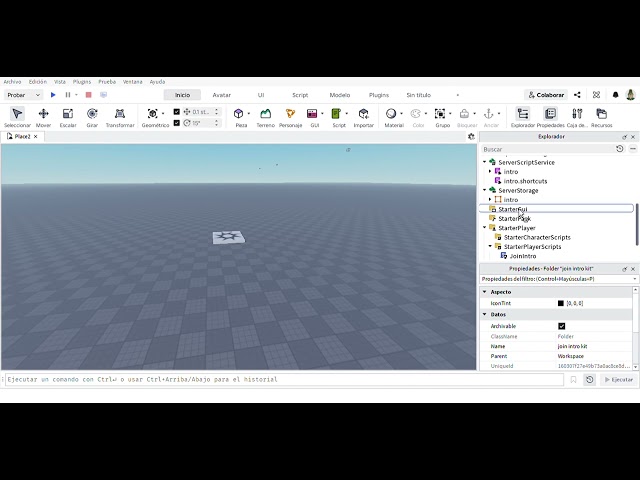Collapse the StarterPlayer node
Viewport: 640px width, 480px height.
pyautogui.click(x=484, y=228)
